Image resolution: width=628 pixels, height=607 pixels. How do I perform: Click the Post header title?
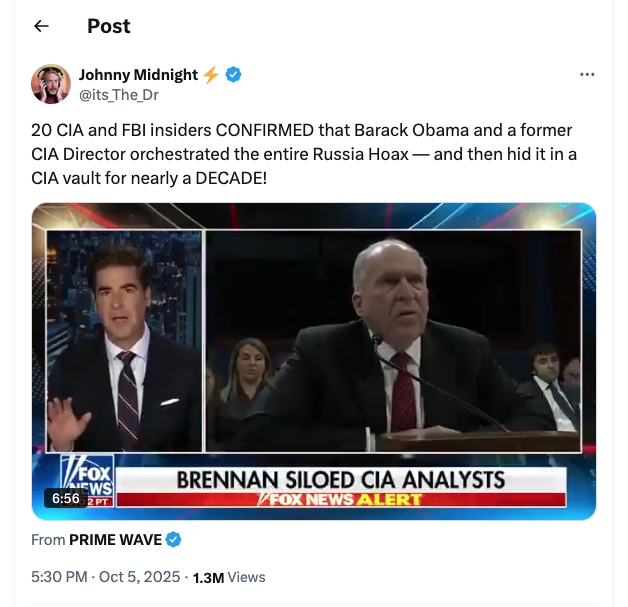pyautogui.click(x=108, y=26)
